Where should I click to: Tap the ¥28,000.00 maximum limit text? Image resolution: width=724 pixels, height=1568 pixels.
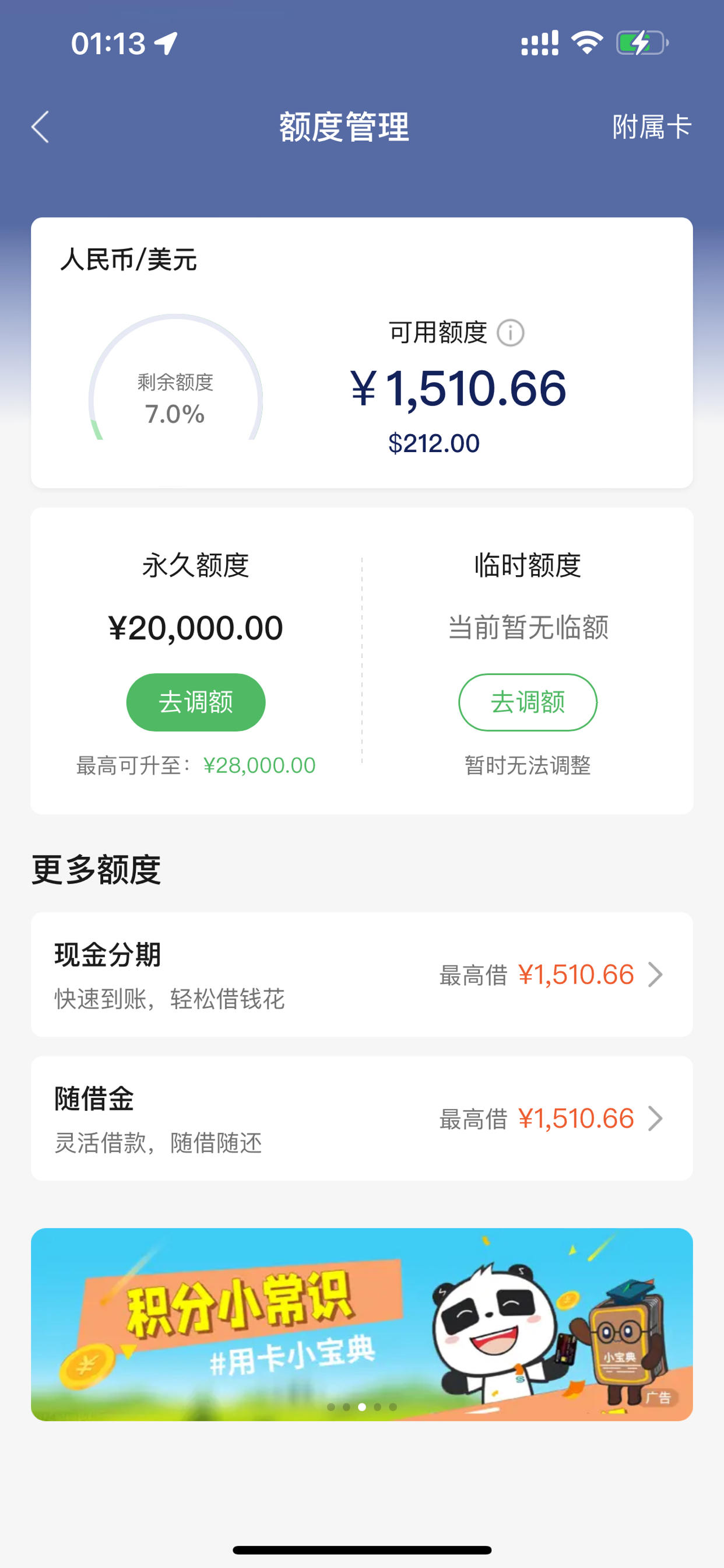[260, 765]
